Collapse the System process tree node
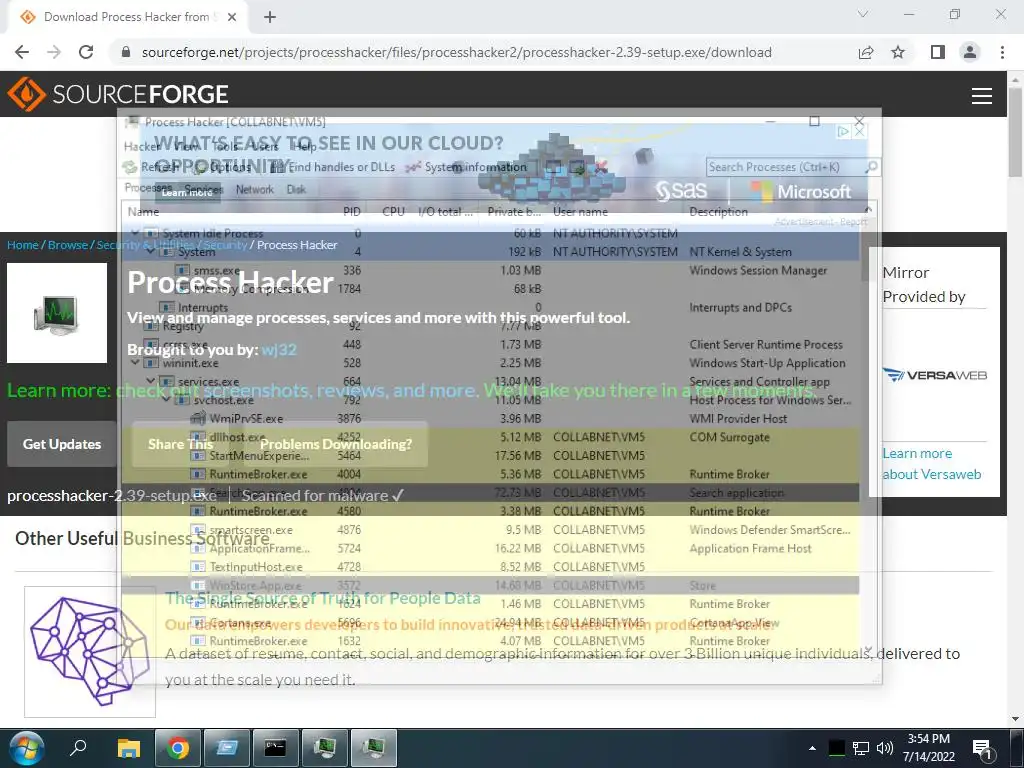 (151, 251)
